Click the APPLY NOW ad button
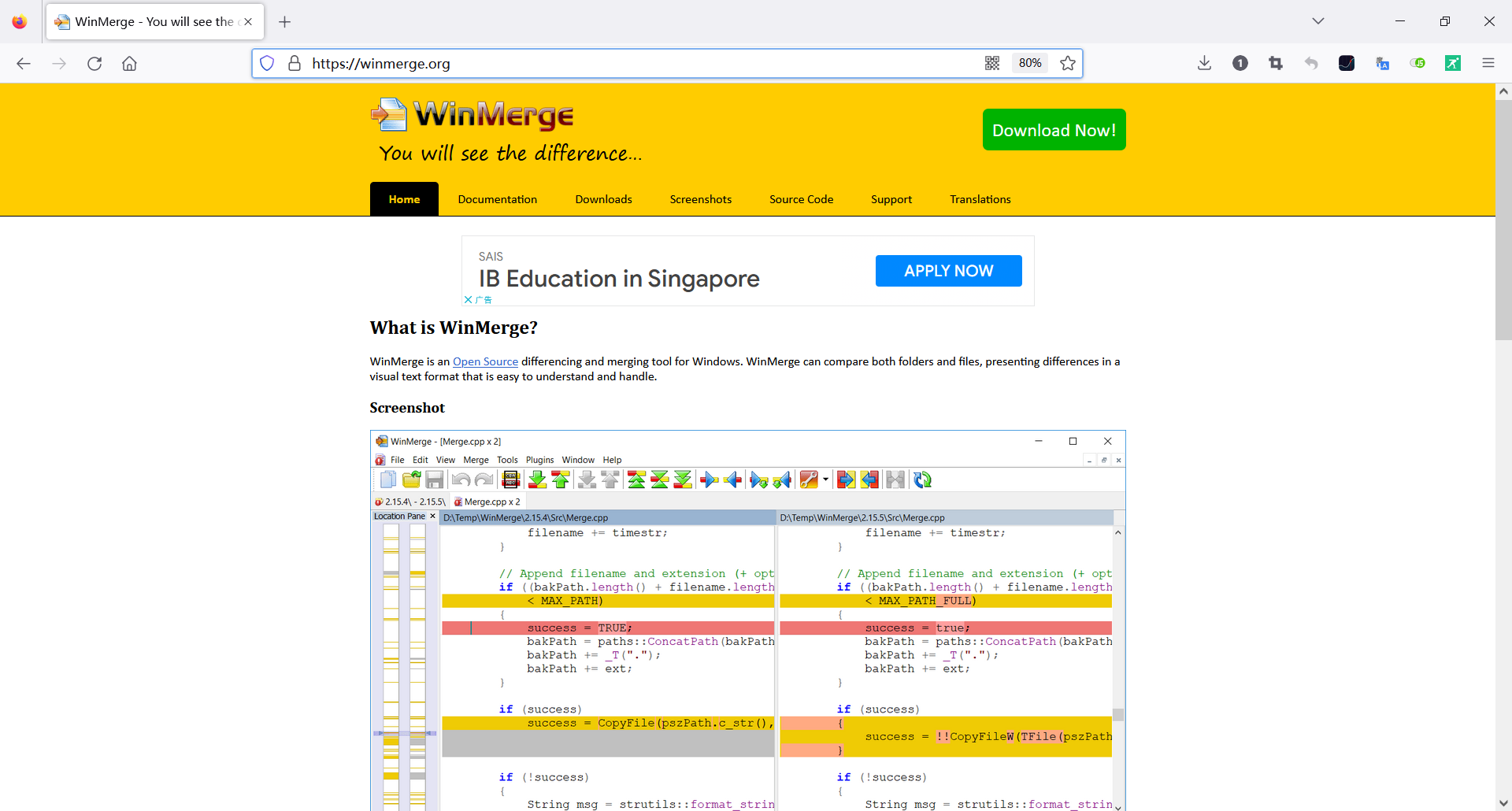The width and height of the screenshot is (1512, 811). 948,271
